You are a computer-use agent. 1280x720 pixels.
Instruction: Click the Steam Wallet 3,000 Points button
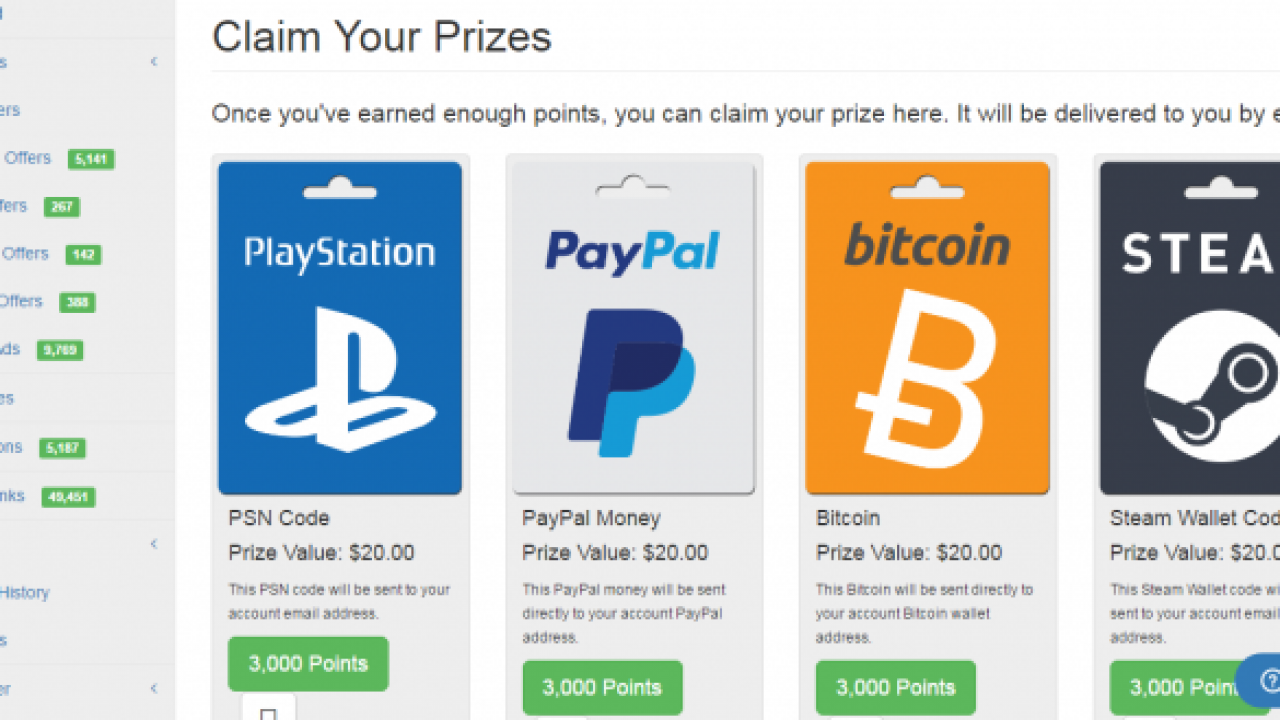pyautogui.click(x=1180, y=688)
